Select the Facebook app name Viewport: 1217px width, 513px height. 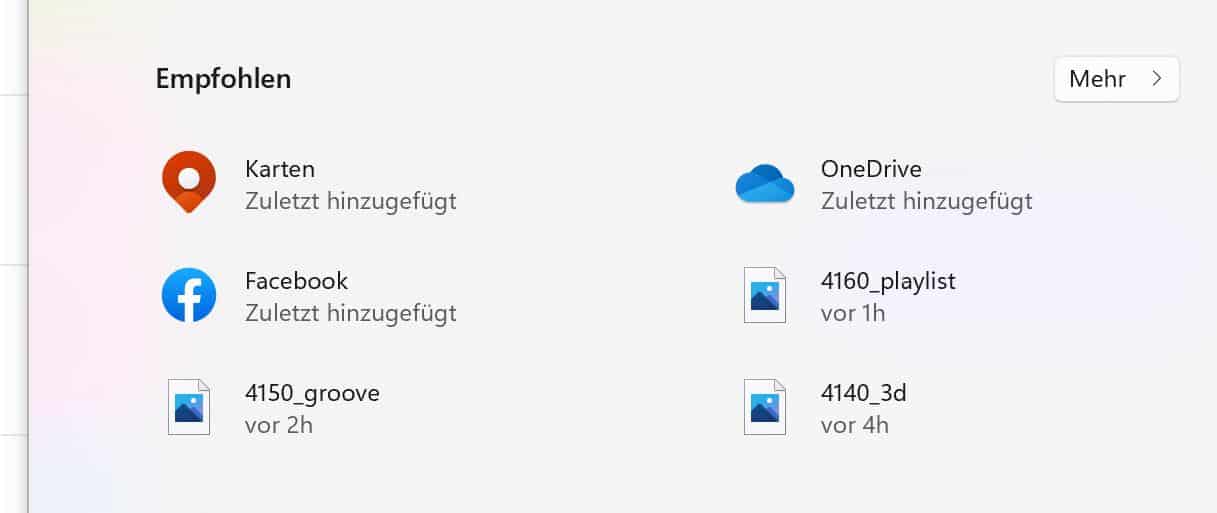pyautogui.click(x=296, y=281)
